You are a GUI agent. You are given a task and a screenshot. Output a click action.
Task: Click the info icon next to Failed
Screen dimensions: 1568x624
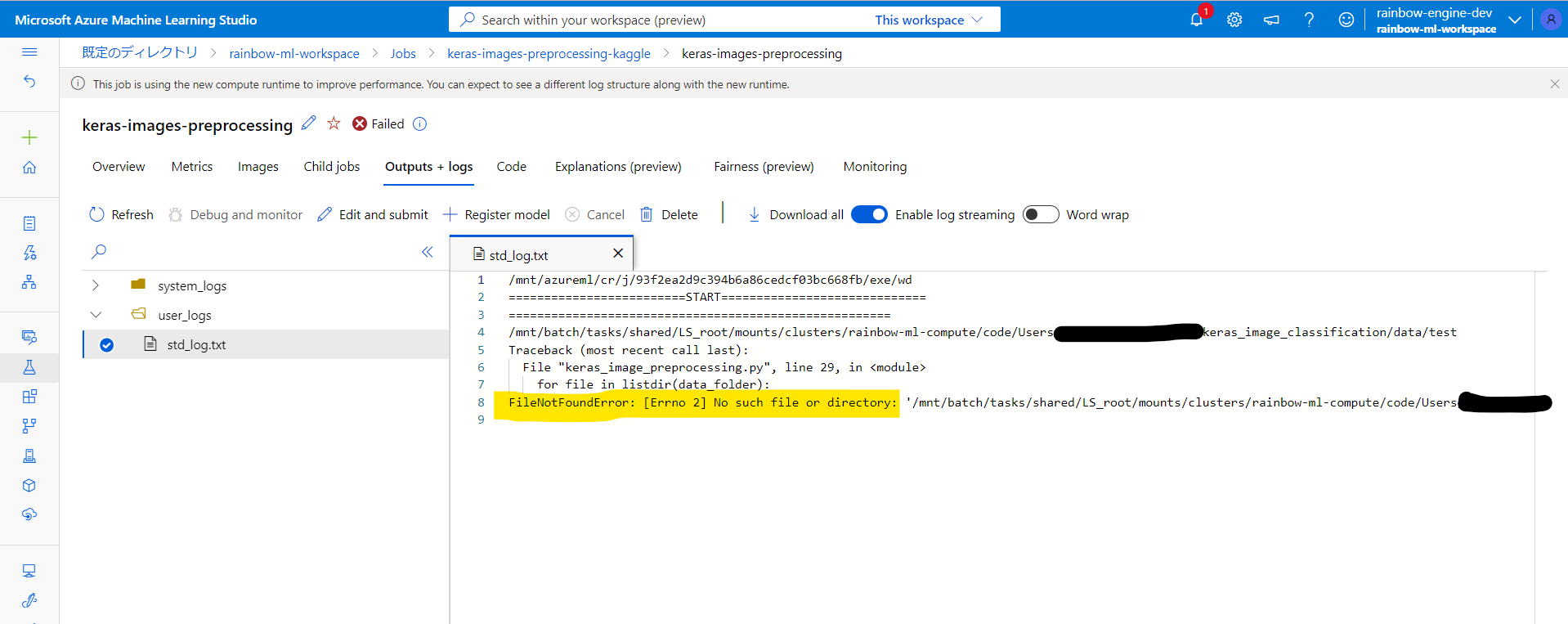tap(419, 124)
